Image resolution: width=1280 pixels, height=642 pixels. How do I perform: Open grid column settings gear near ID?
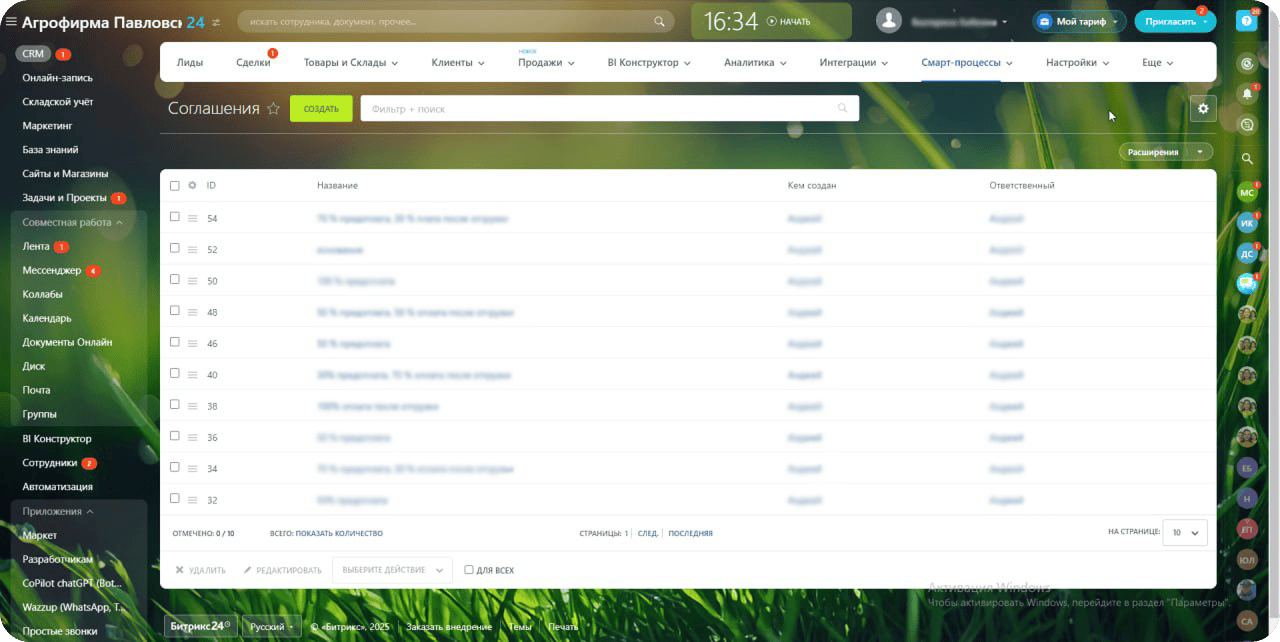click(x=192, y=186)
